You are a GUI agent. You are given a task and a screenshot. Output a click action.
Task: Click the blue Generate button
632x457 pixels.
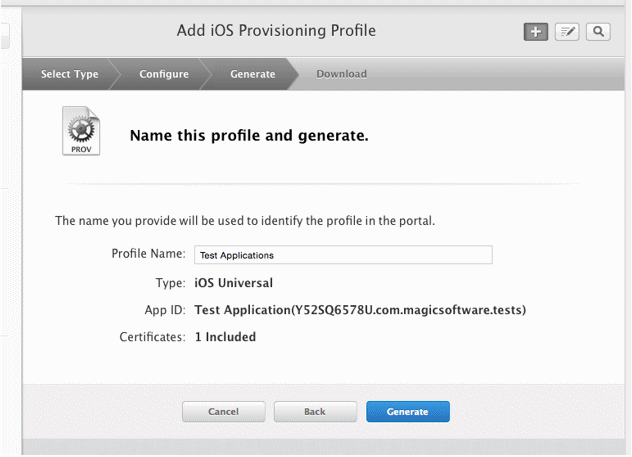(x=408, y=411)
